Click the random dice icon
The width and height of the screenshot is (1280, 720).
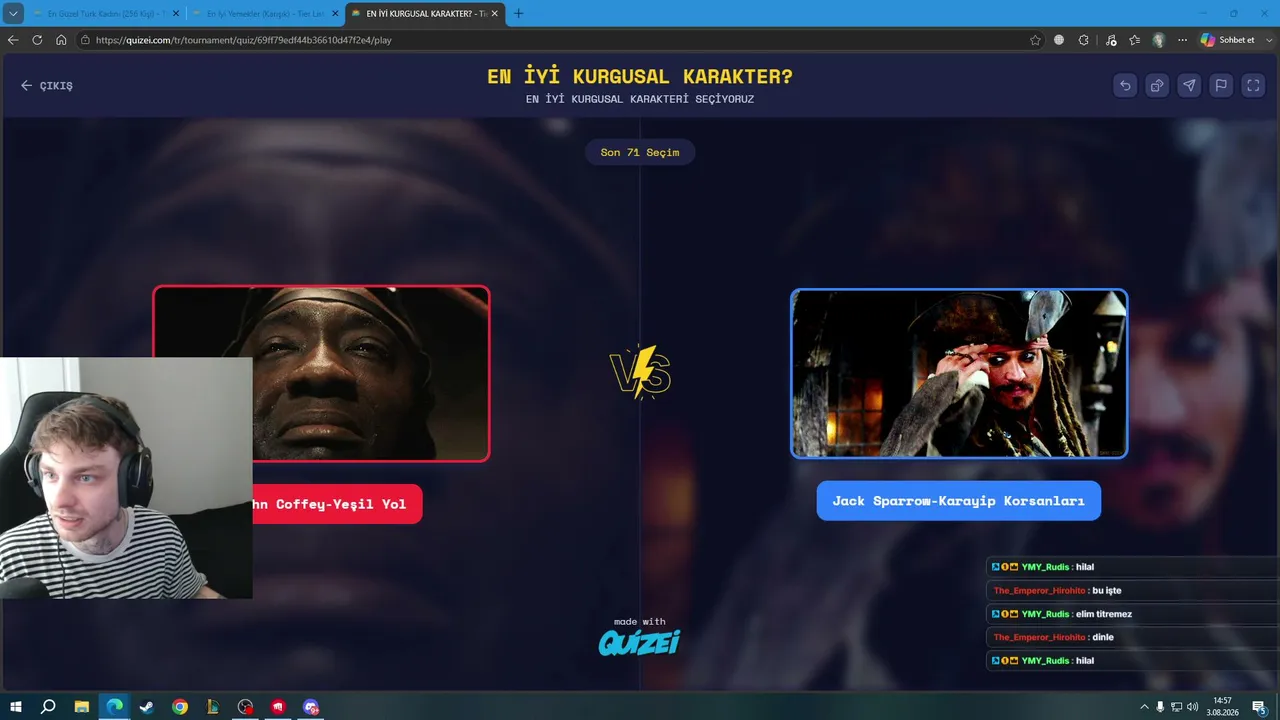1157,85
